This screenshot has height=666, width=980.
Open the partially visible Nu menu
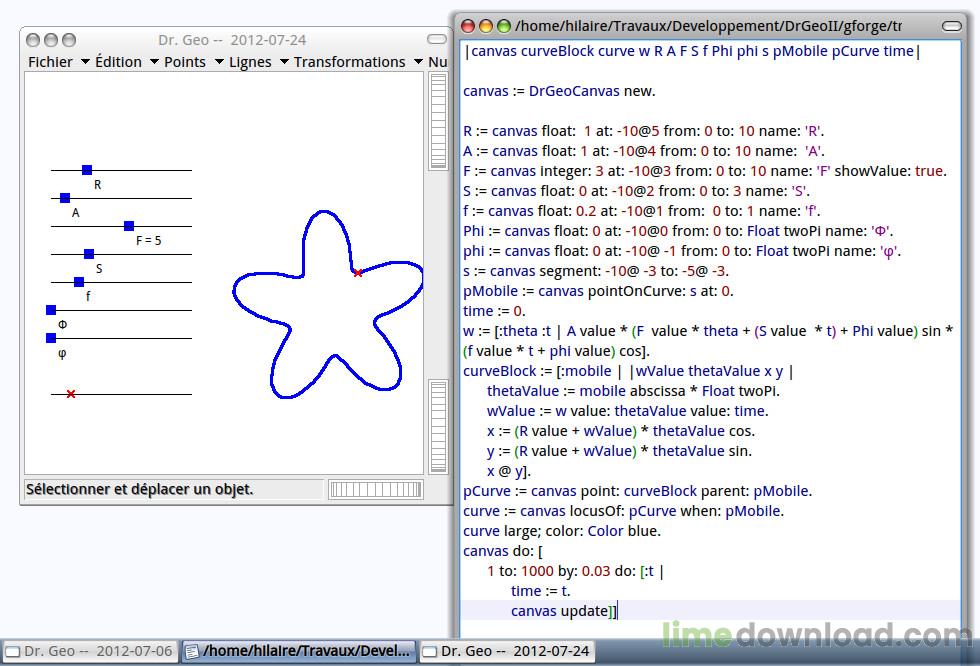point(438,62)
